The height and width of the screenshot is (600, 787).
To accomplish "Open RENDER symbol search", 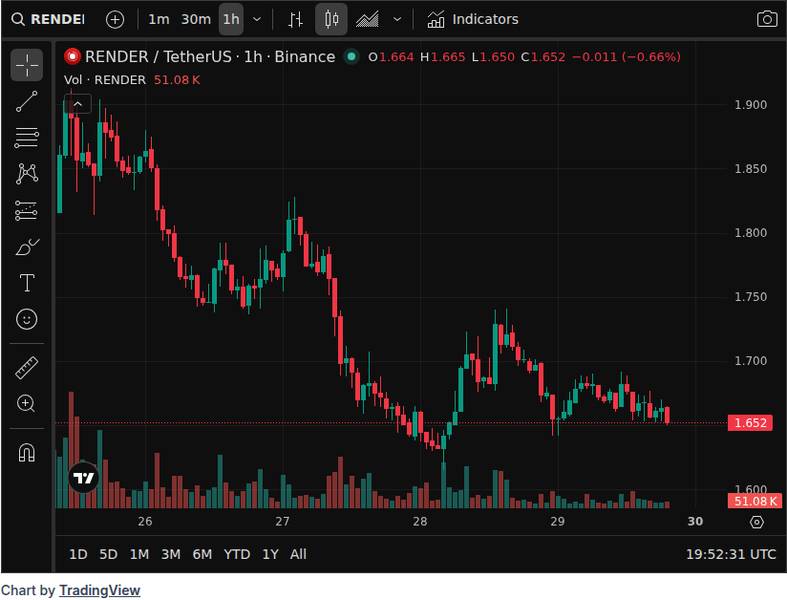I will 48,20.
